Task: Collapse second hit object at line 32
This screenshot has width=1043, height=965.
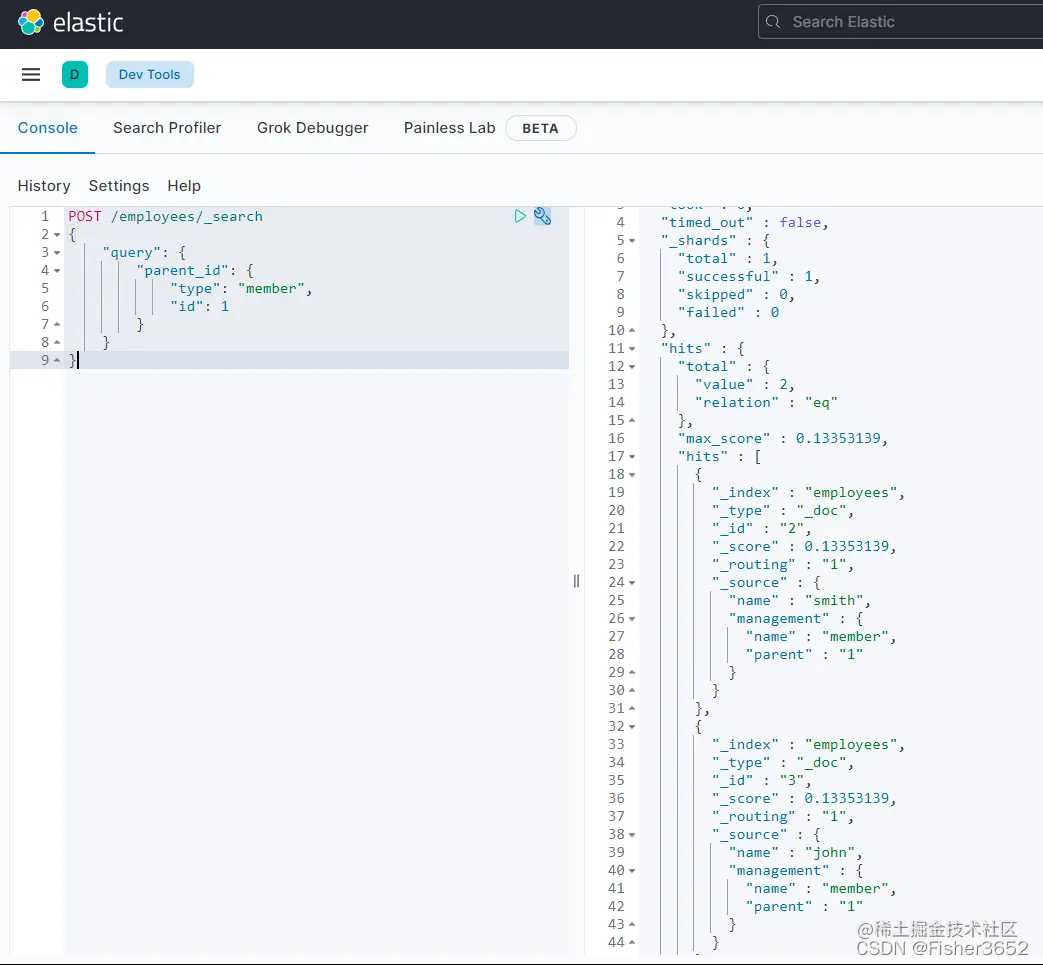Action: pos(632,727)
